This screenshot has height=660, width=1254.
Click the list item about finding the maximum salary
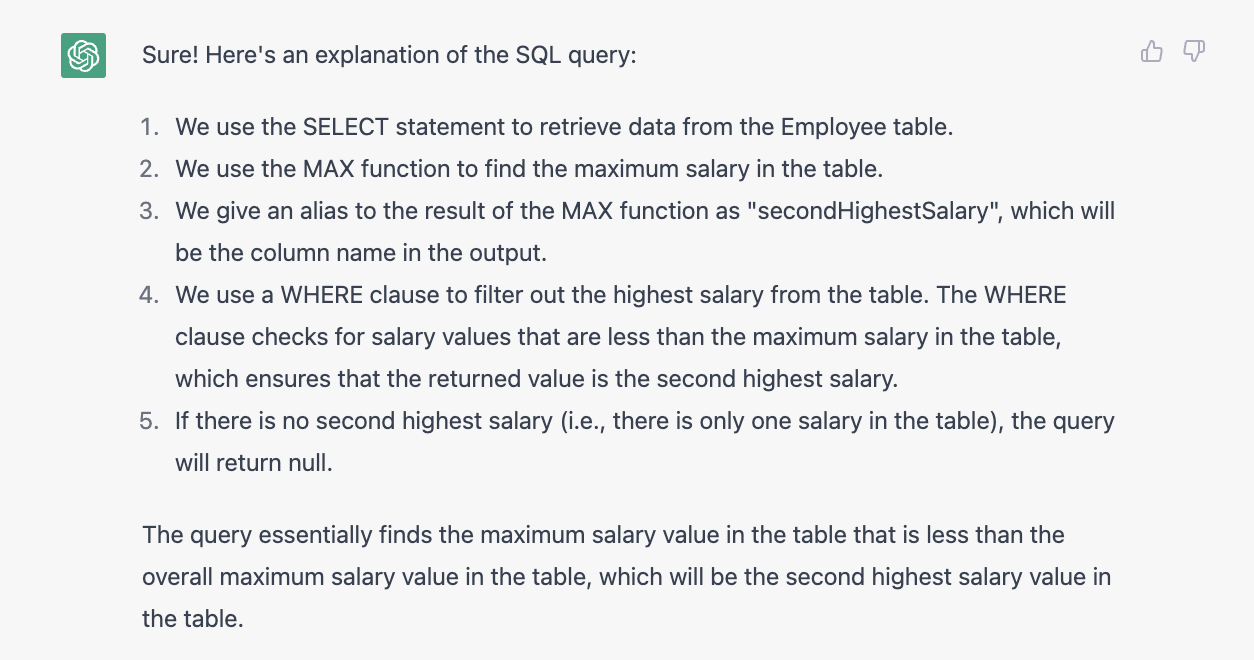529,169
